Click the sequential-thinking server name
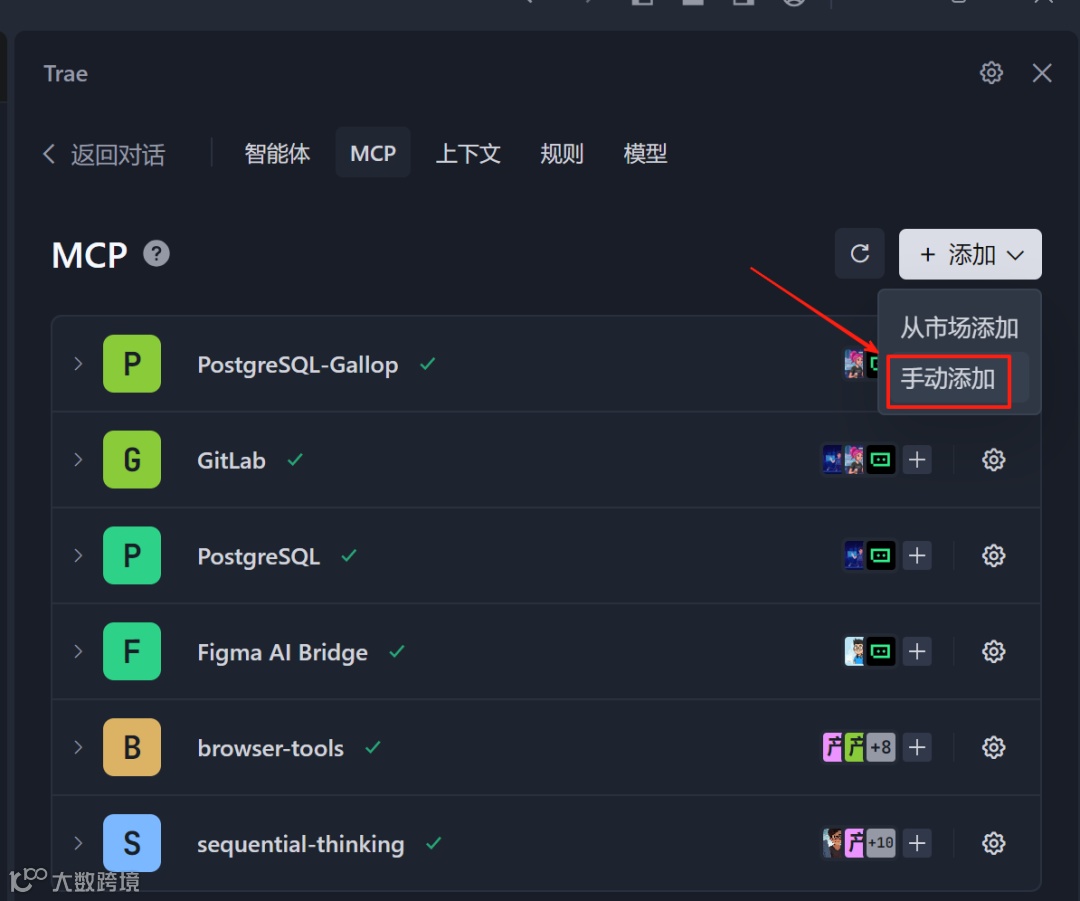This screenshot has height=901, width=1080. point(300,844)
